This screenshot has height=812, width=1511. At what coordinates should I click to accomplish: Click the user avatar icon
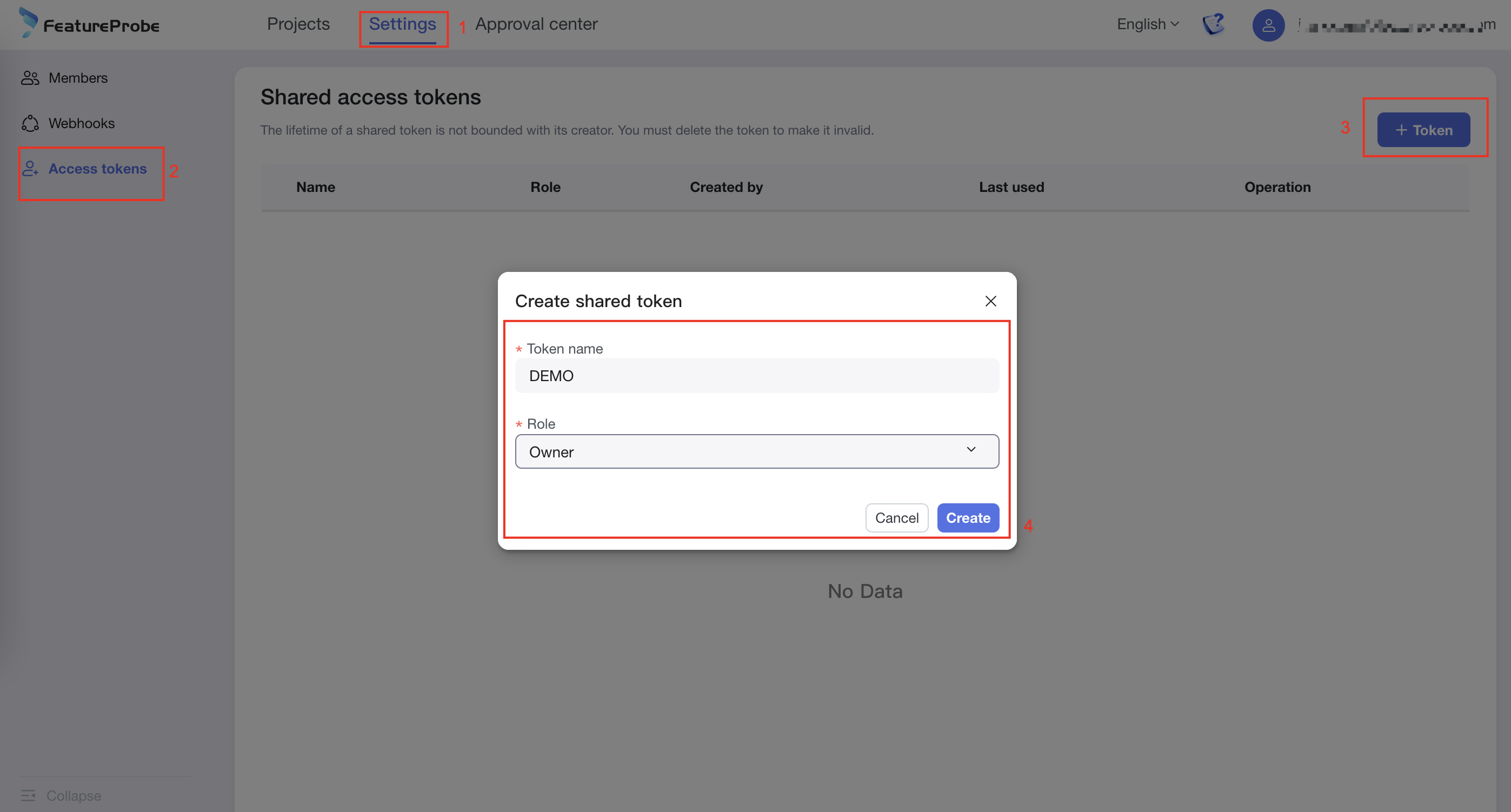[1268, 25]
